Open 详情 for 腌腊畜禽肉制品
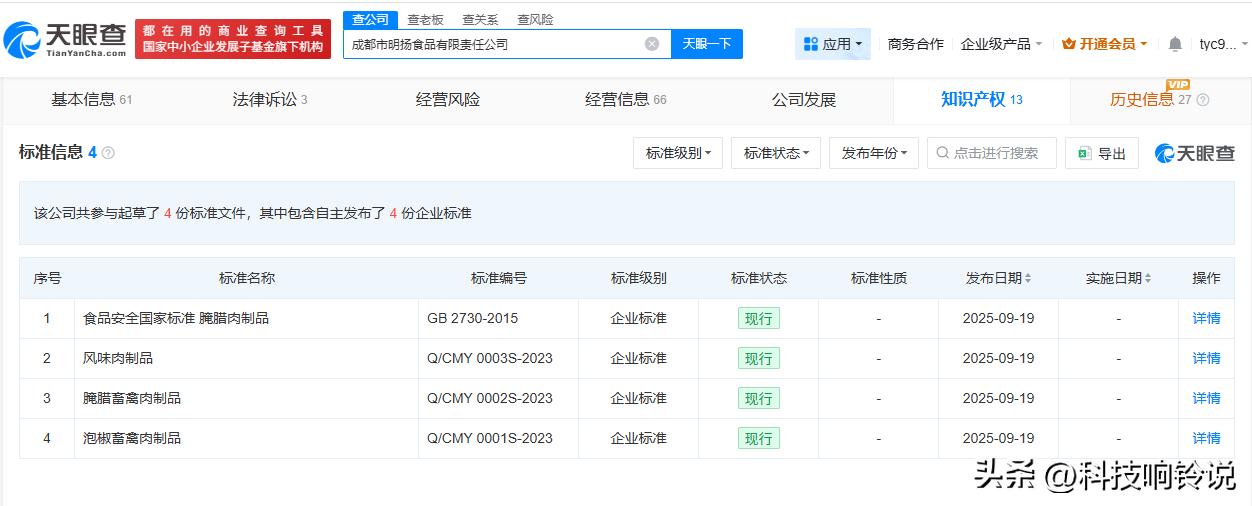Viewport: 1252px width, 506px height. (1206, 398)
